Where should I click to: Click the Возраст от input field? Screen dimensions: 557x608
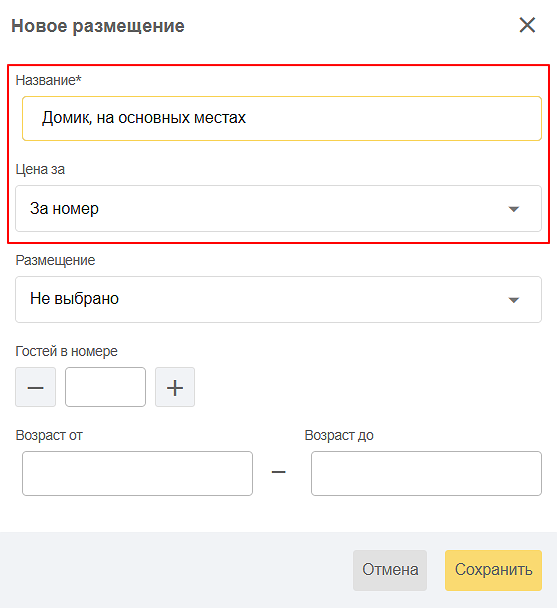point(137,473)
